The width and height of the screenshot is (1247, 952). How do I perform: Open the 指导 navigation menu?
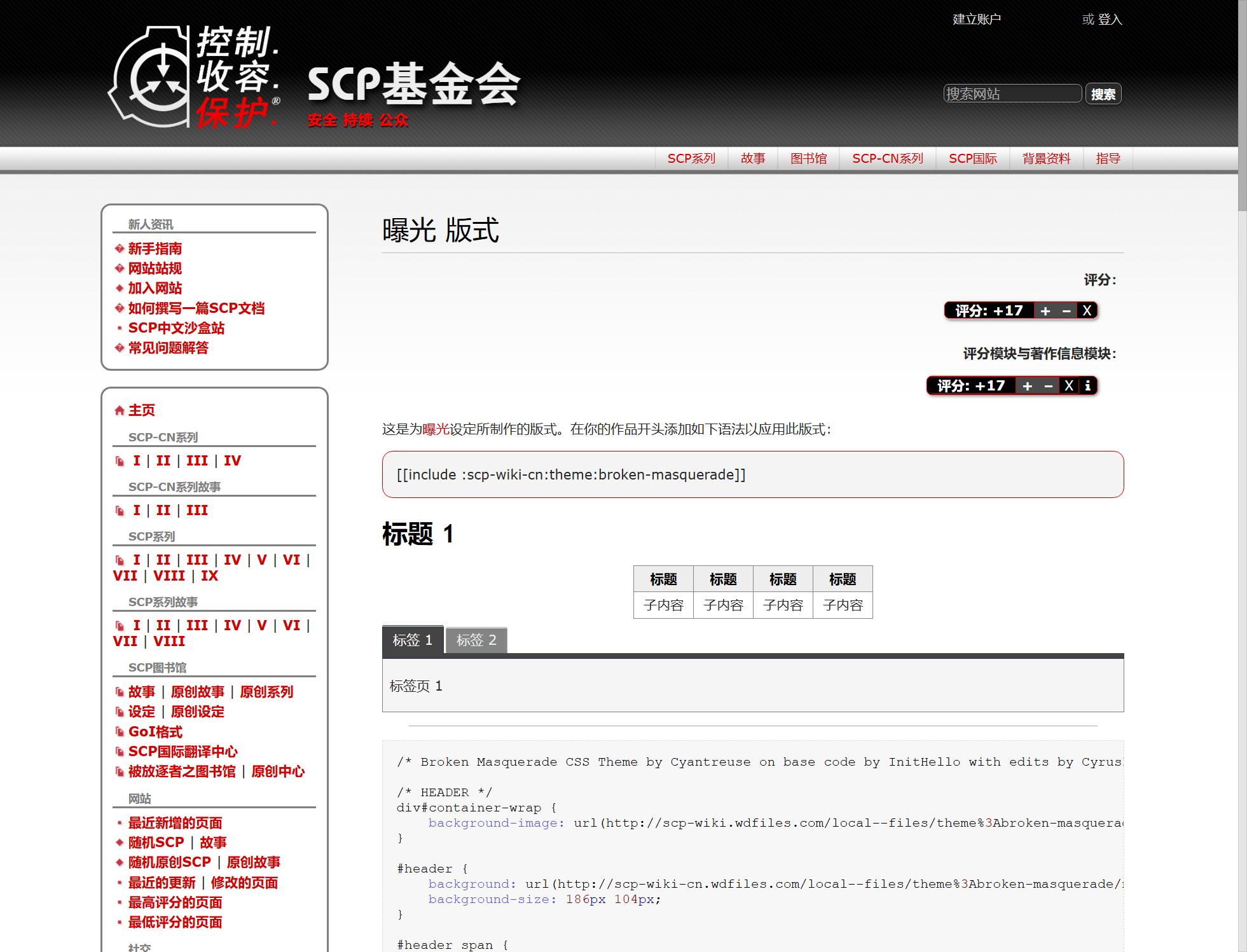[1108, 159]
